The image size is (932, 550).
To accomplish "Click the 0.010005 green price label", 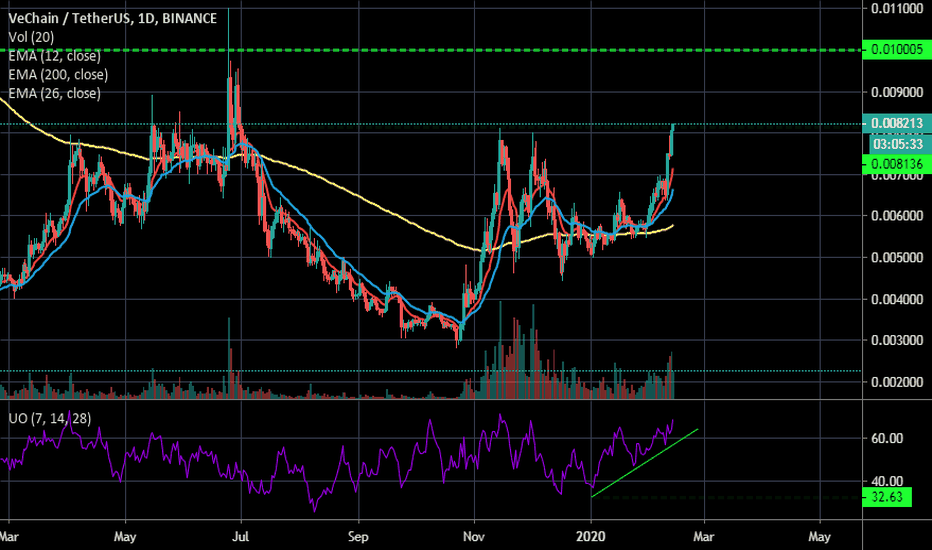I will pyautogui.click(x=896, y=49).
